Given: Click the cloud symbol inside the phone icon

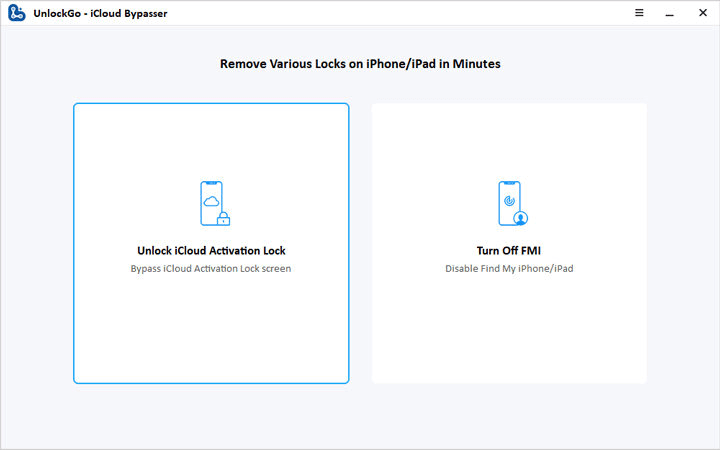Looking at the screenshot, I should [210, 201].
